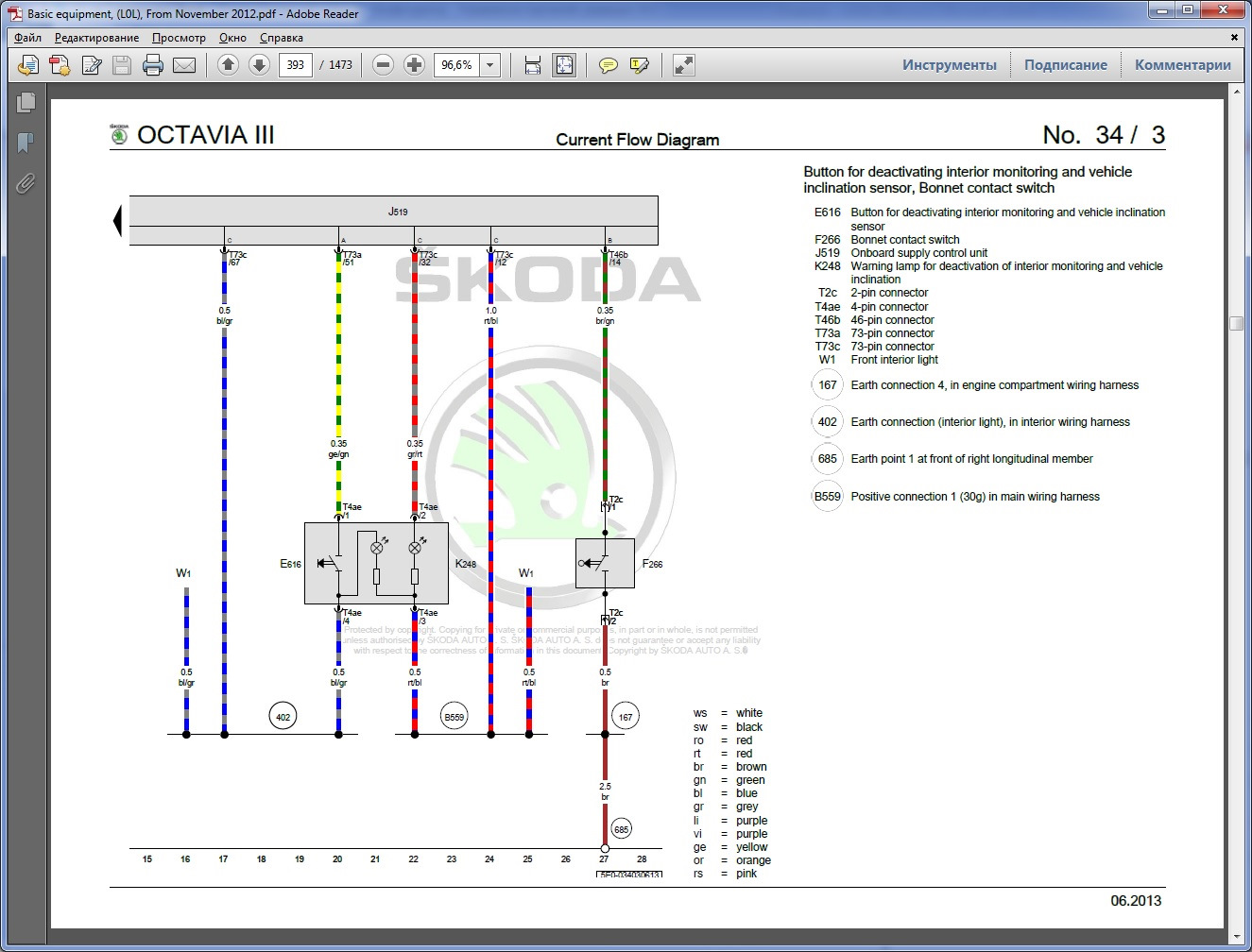Click the E616 legend entry
Screen dimensions: 1252x952
989,219
